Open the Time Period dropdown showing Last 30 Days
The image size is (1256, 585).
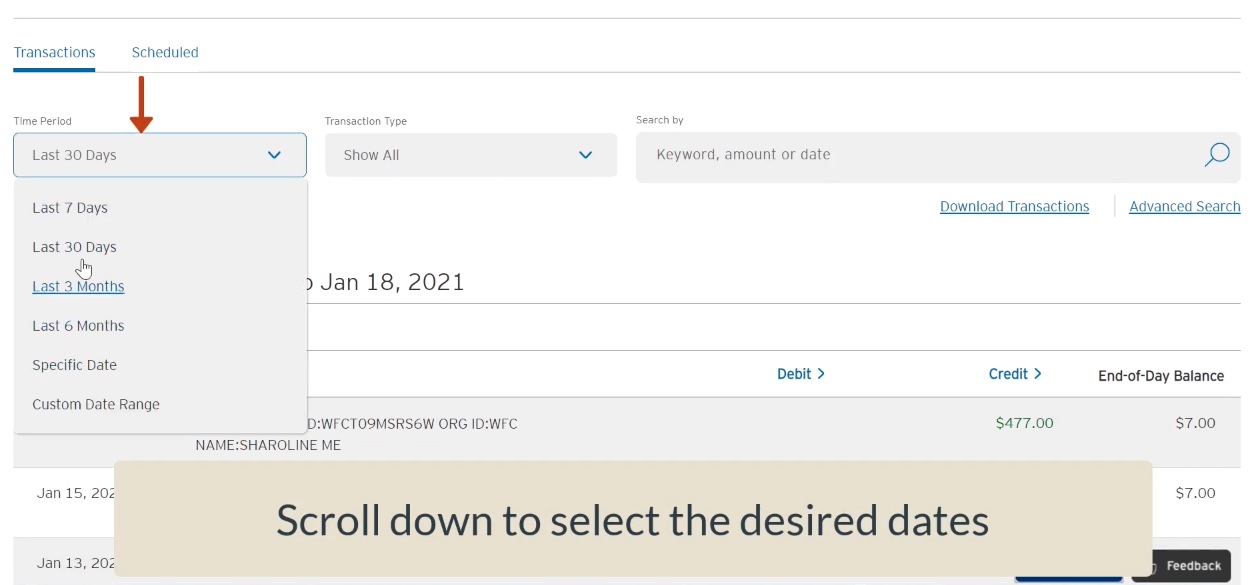160,155
